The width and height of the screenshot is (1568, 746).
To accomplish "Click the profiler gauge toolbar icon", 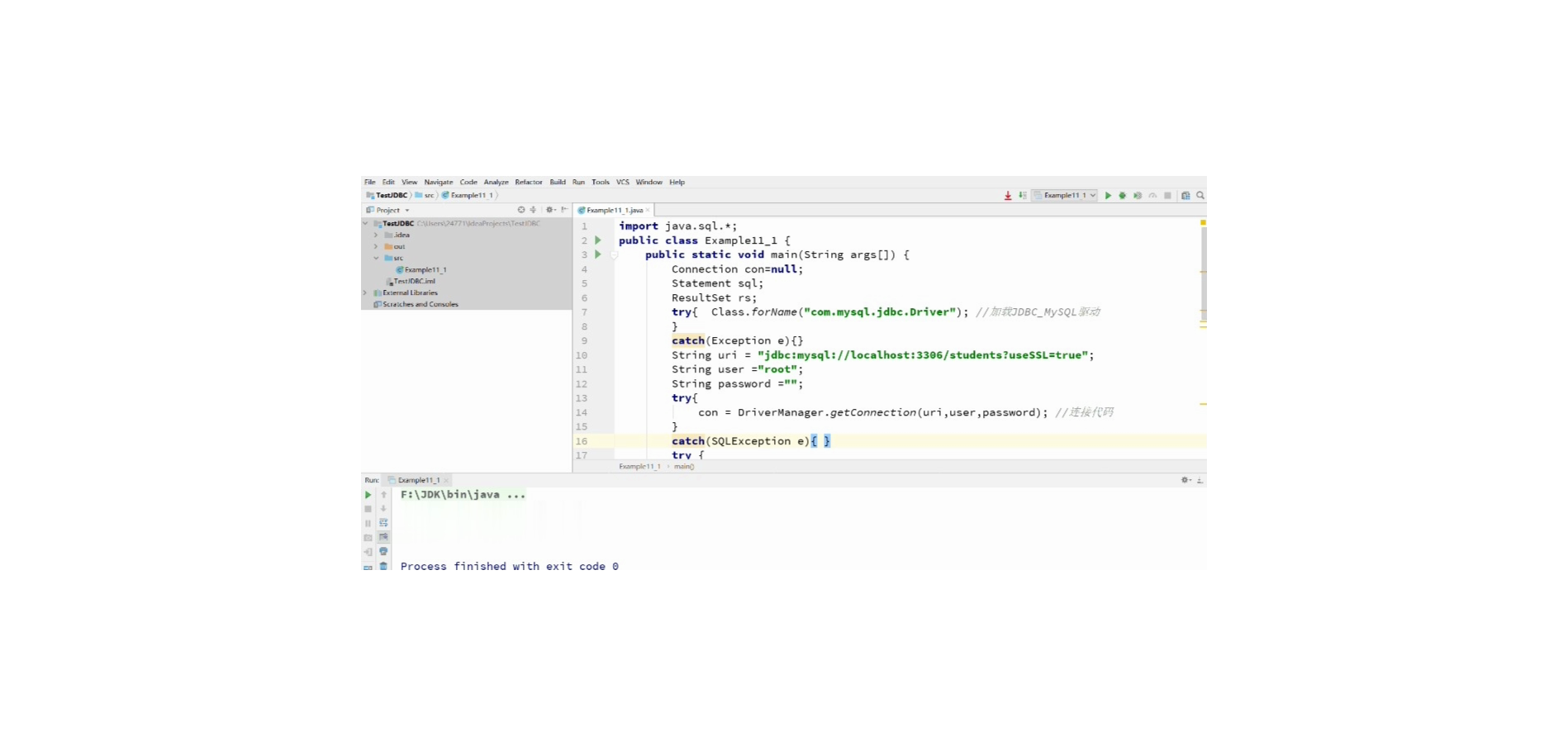I will pos(1152,196).
